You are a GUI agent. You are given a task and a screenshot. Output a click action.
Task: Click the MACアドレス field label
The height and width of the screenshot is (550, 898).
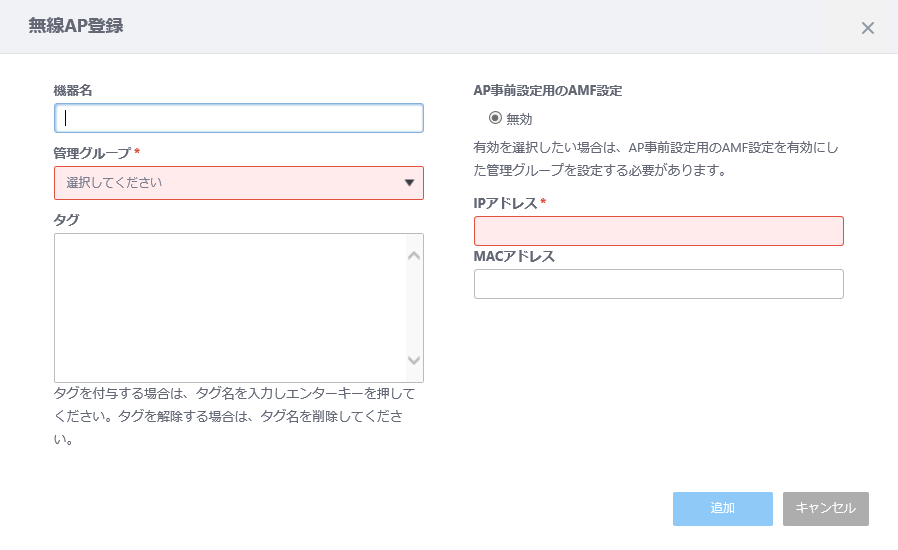514,257
